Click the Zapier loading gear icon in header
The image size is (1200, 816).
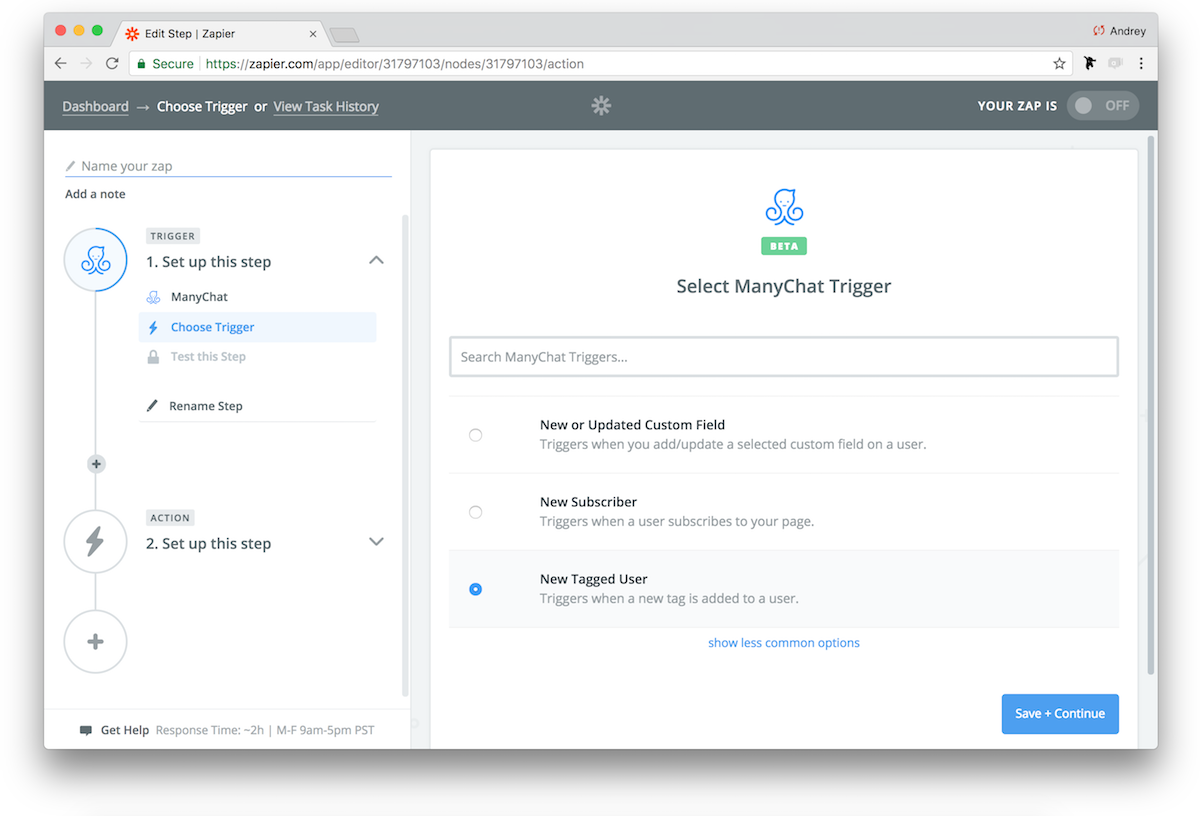tap(601, 105)
